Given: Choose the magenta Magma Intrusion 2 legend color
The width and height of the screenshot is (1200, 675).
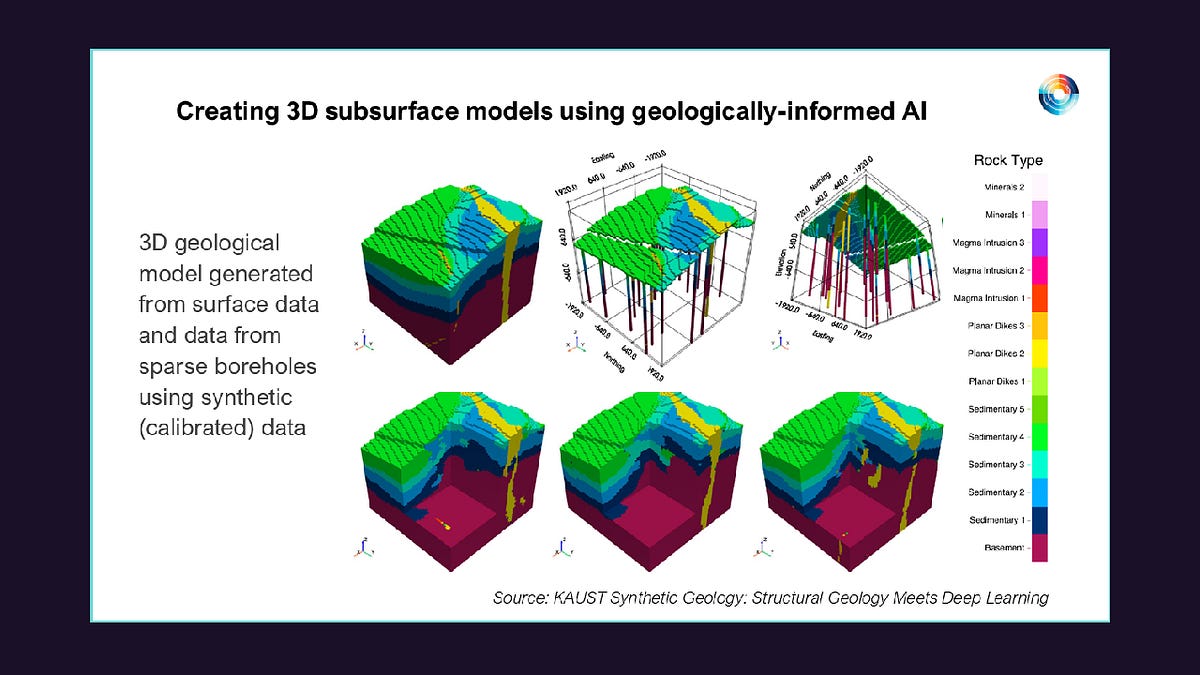Looking at the screenshot, I should pyautogui.click(x=1040, y=270).
